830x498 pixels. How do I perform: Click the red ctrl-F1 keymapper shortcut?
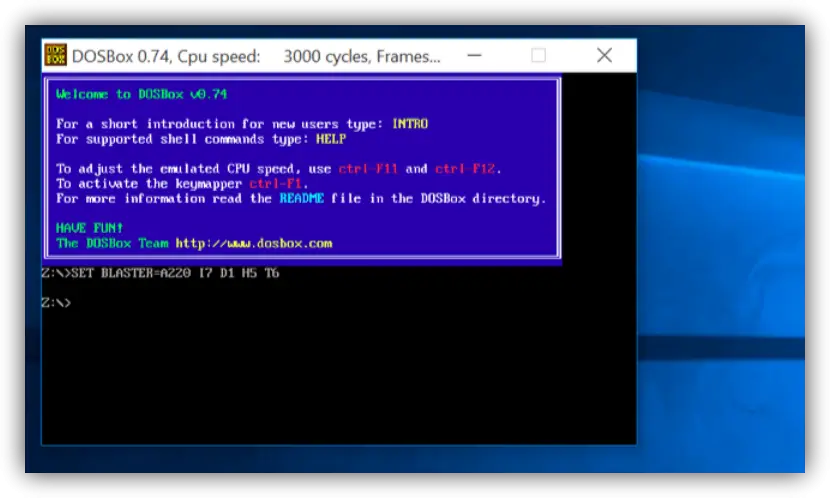pyautogui.click(x=275, y=184)
